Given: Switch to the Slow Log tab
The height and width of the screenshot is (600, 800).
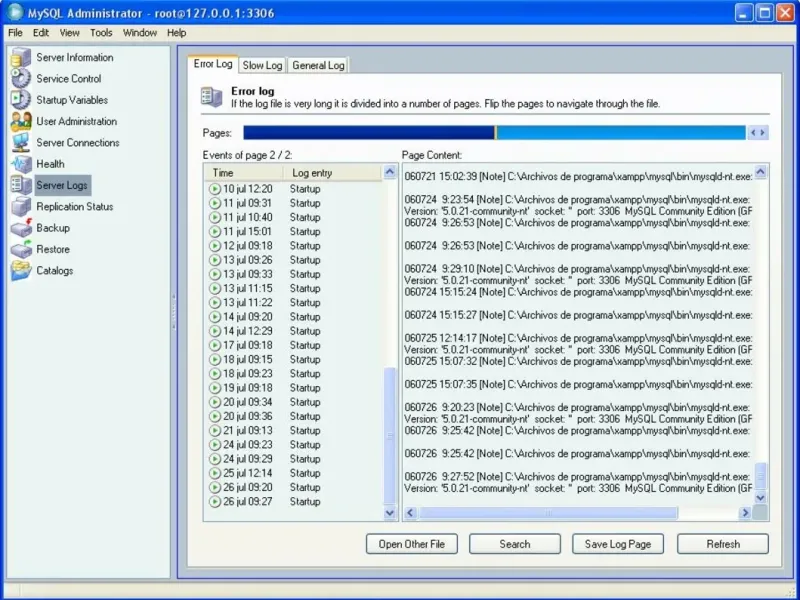Looking at the screenshot, I should coord(262,65).
